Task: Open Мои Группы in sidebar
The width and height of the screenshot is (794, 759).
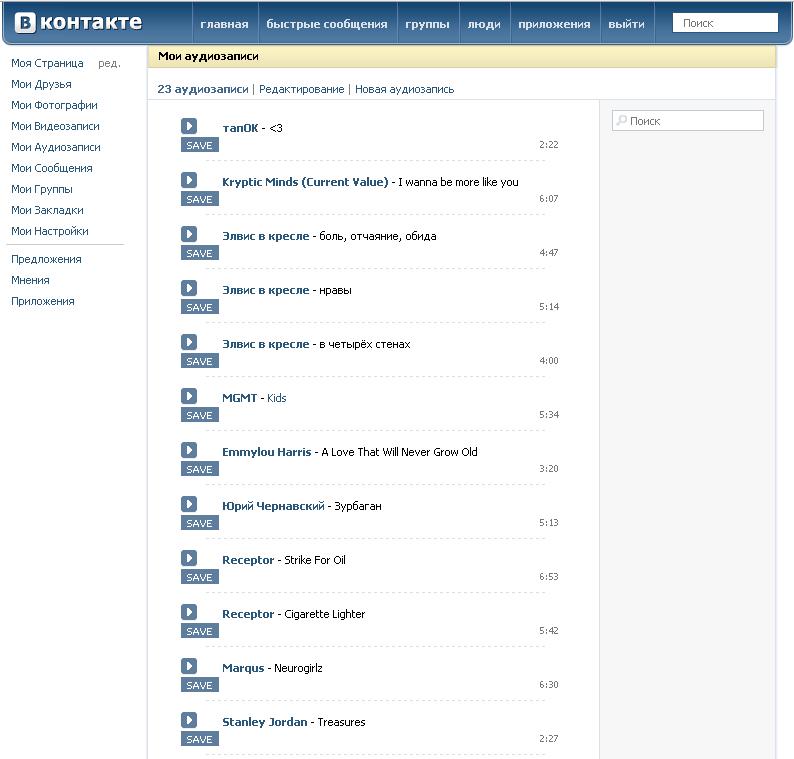Action: pos(42,189)
